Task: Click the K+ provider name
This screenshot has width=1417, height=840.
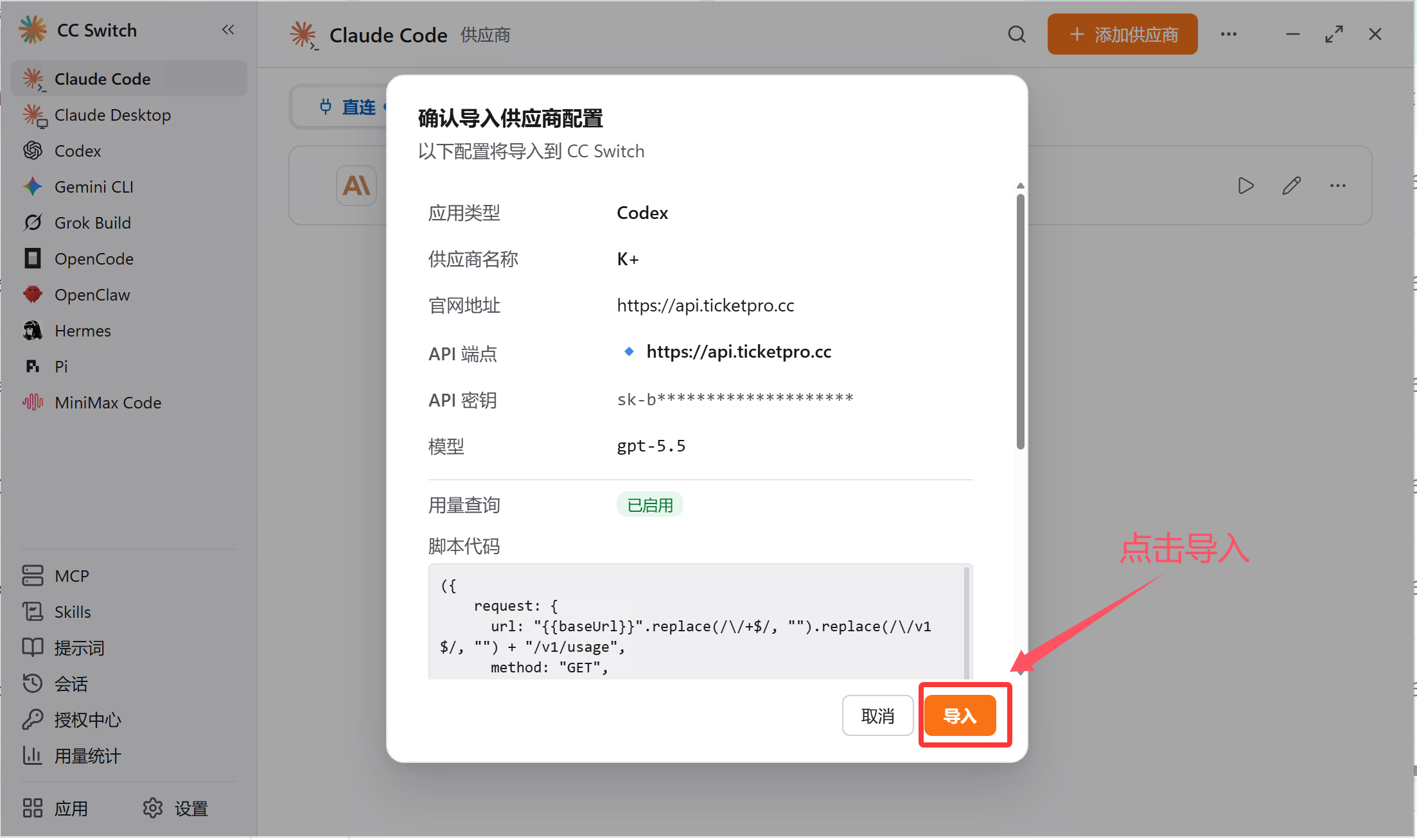Action: tap(628, 259)
